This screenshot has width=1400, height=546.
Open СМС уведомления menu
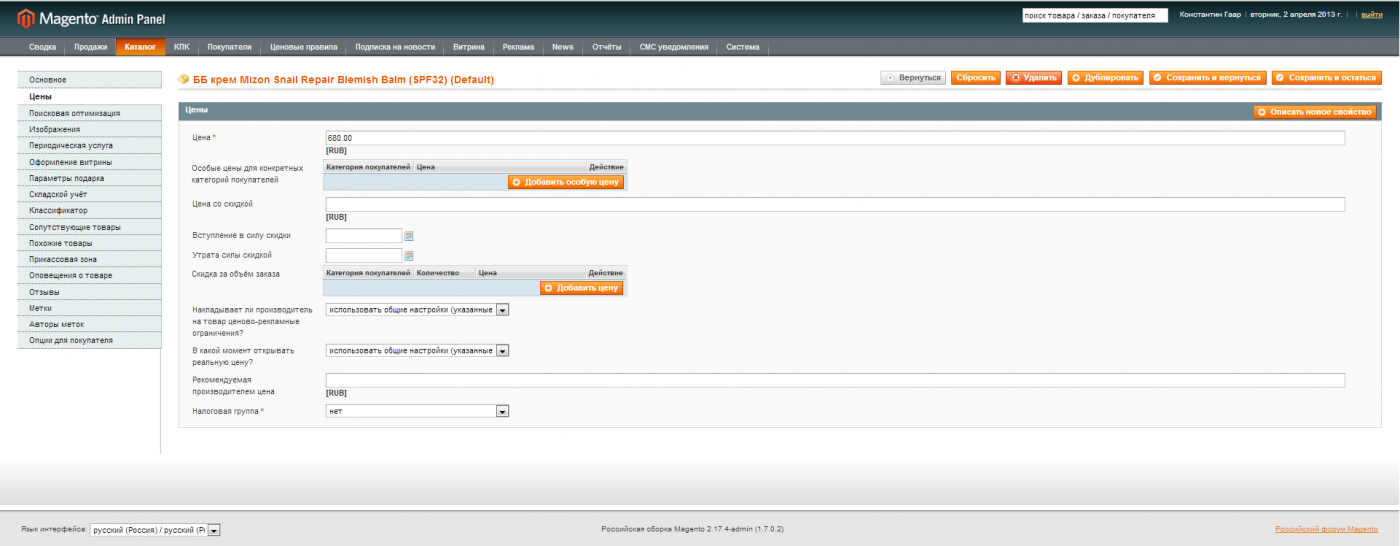click(x=674, y=47)
